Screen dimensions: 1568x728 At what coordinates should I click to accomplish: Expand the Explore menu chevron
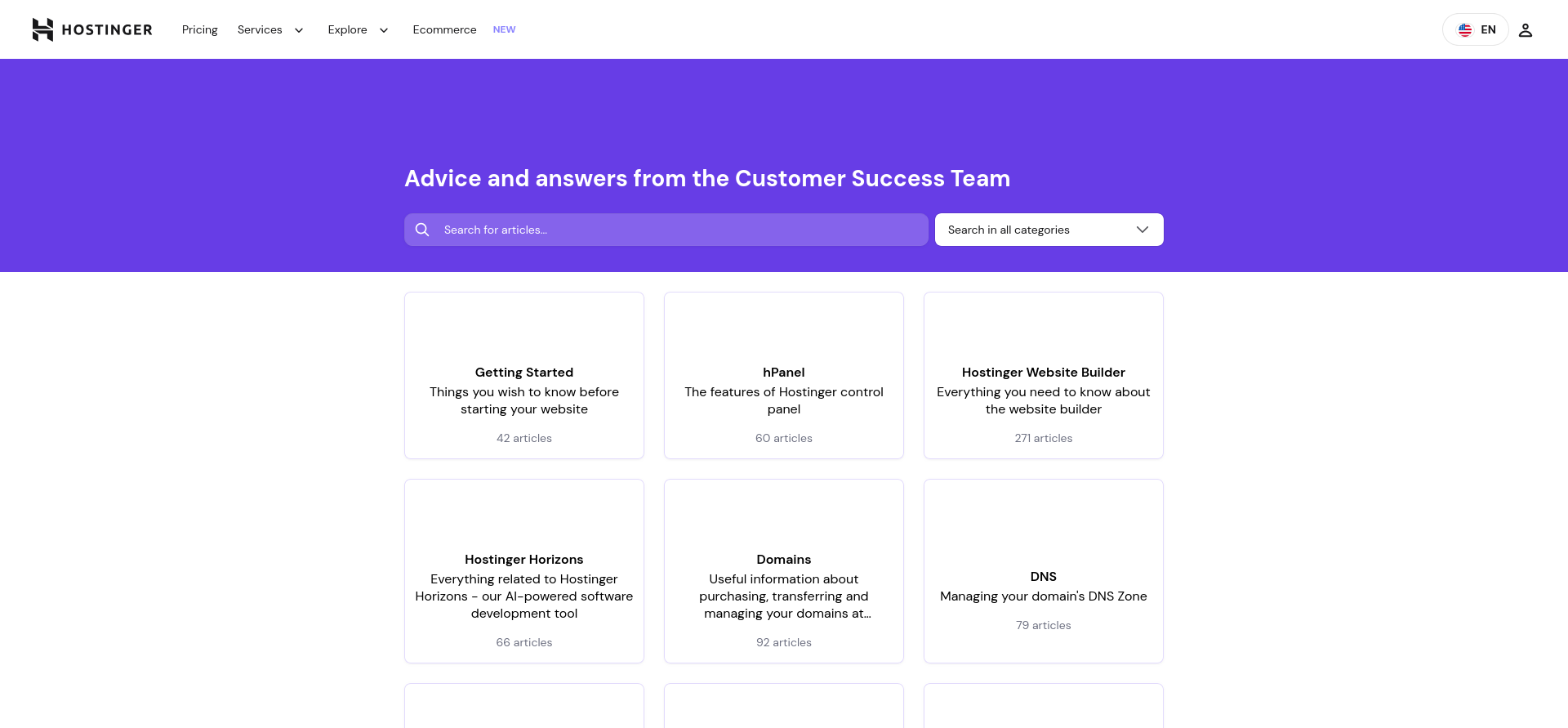click(x=384, y=30)
